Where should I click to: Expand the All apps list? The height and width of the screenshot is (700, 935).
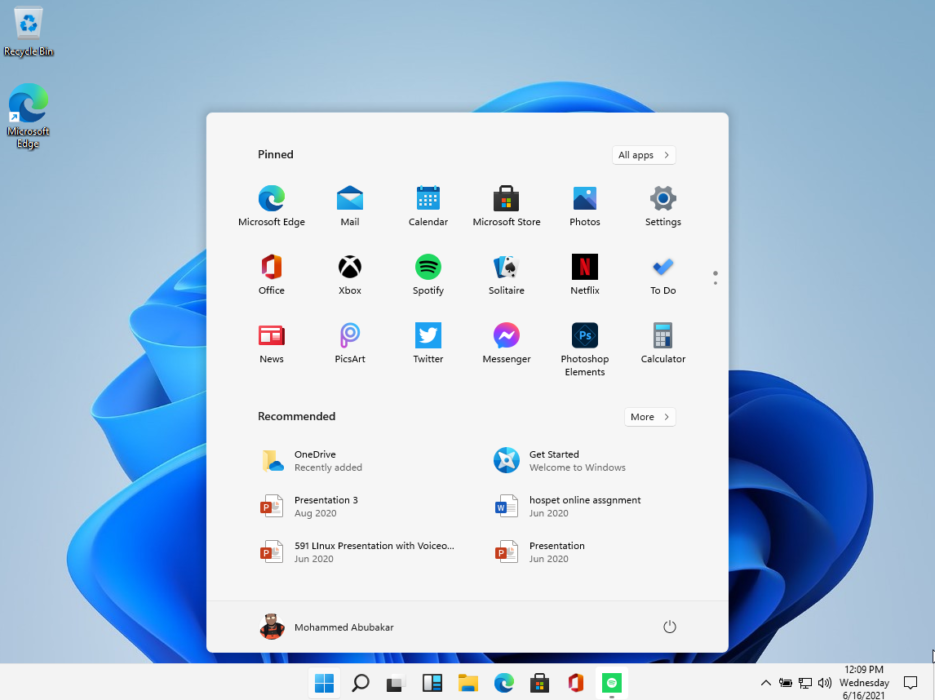[x=643, y=154]
